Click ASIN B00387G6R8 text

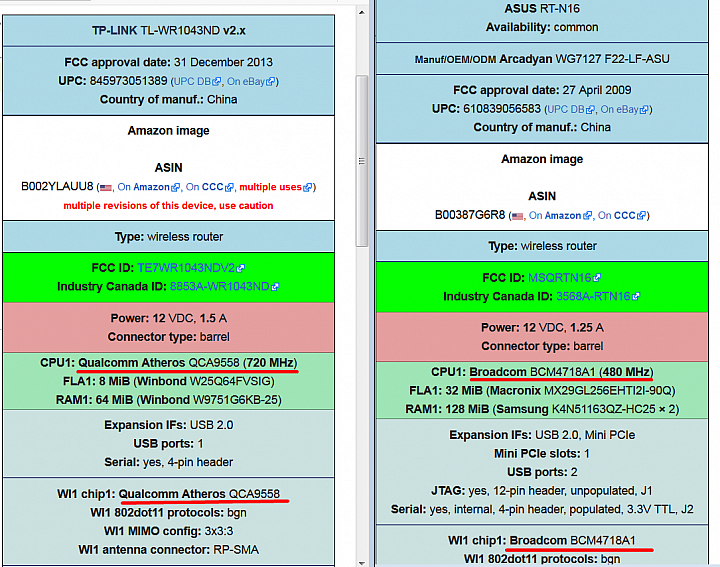point(470,215)
